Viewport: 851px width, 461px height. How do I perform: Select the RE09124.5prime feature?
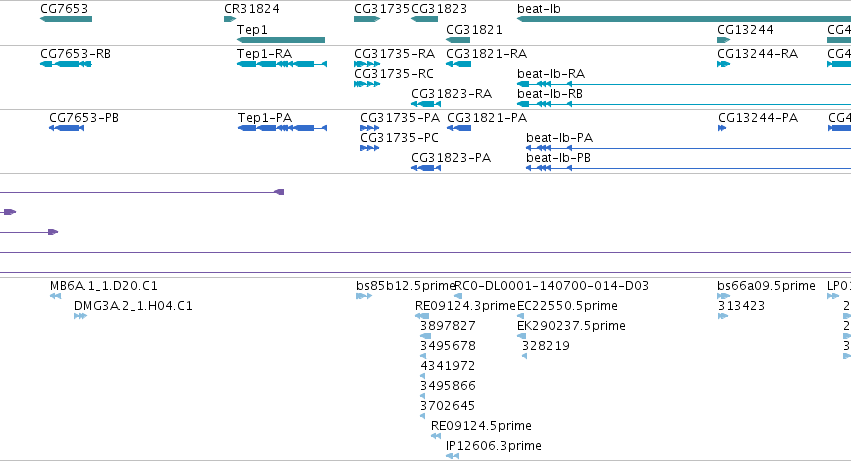coord(436,436)
